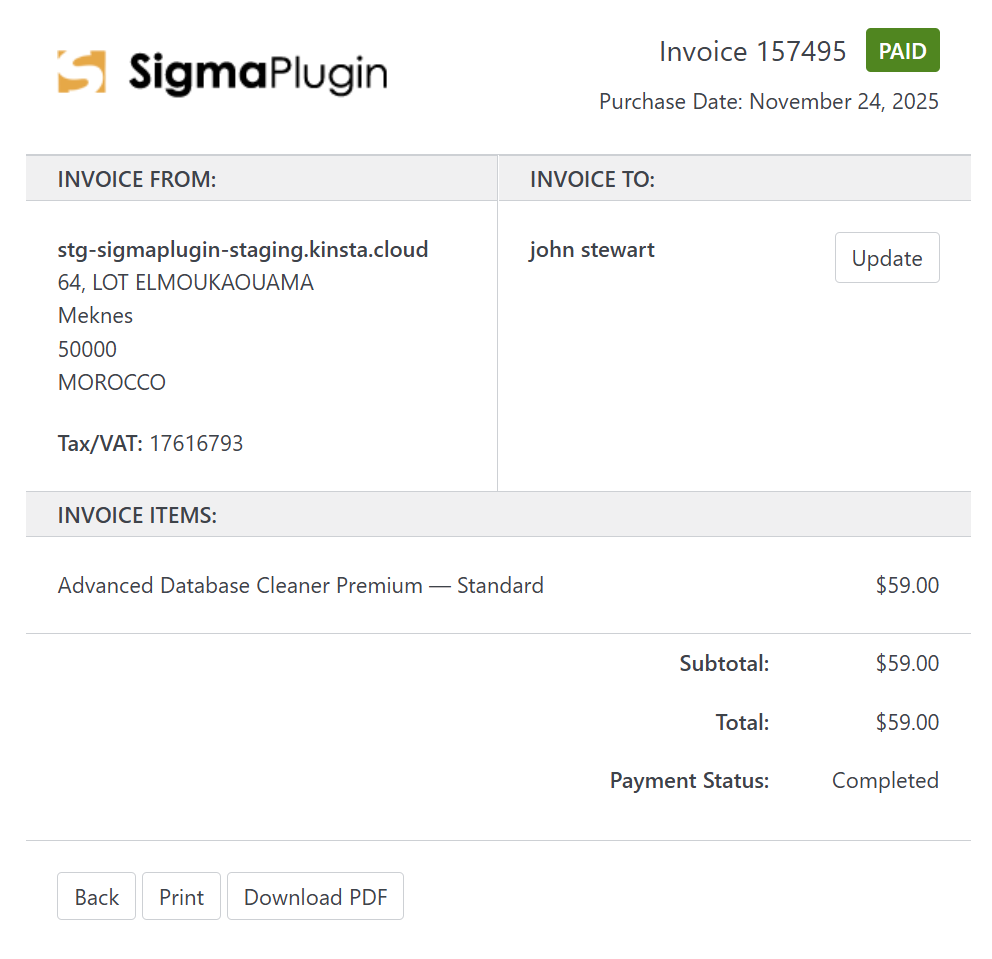Click the customer name john stewart

pos(592,250)
